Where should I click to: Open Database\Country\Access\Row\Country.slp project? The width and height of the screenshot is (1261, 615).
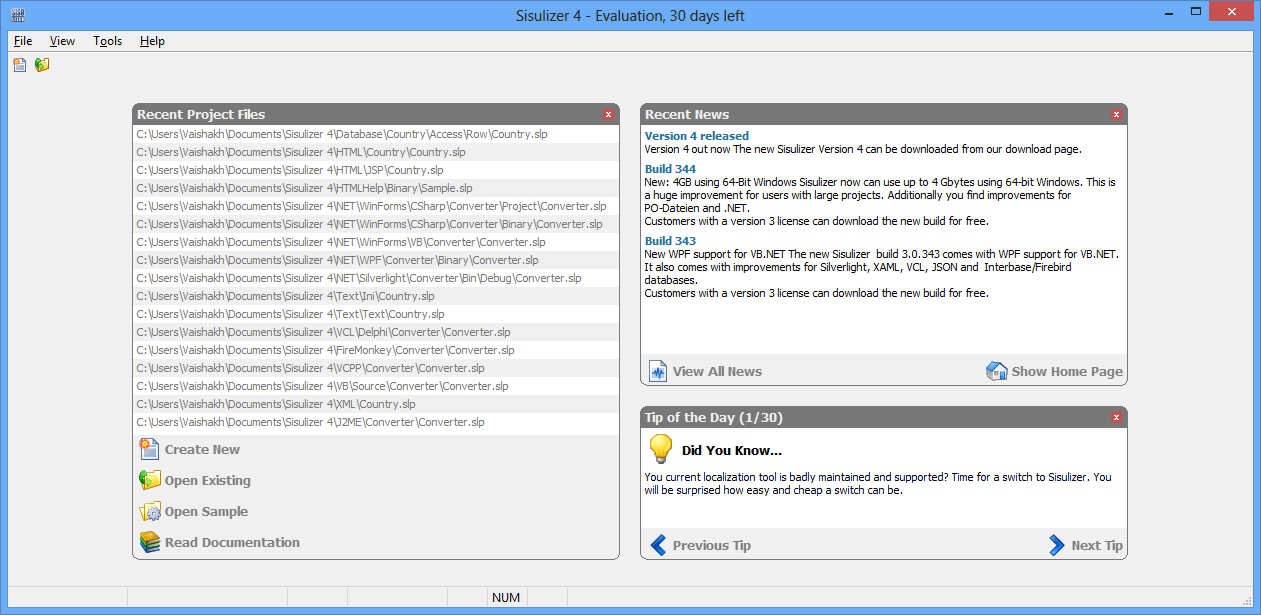point(376,134)
